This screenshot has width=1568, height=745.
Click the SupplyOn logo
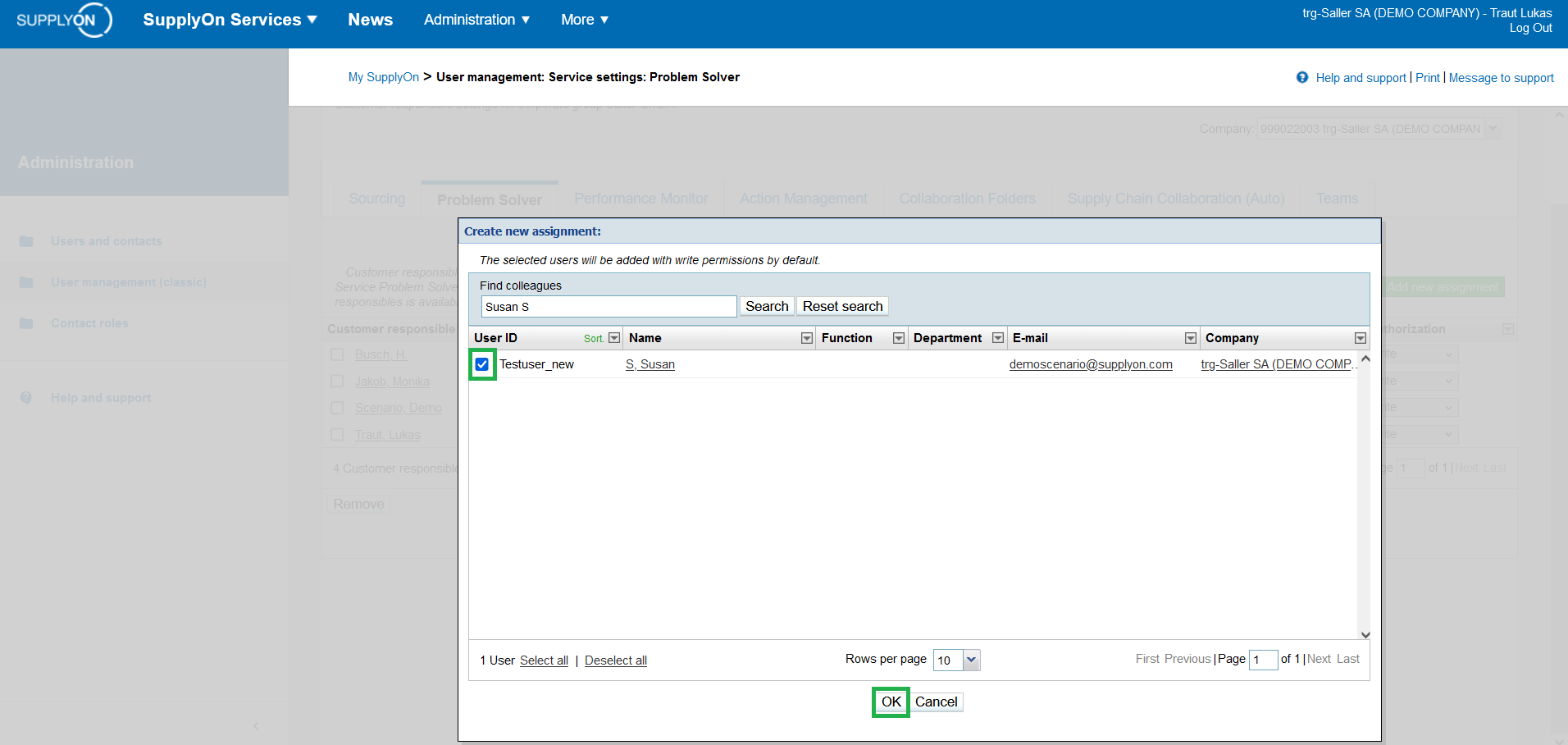pyautogui.click(x=64, y=20)
